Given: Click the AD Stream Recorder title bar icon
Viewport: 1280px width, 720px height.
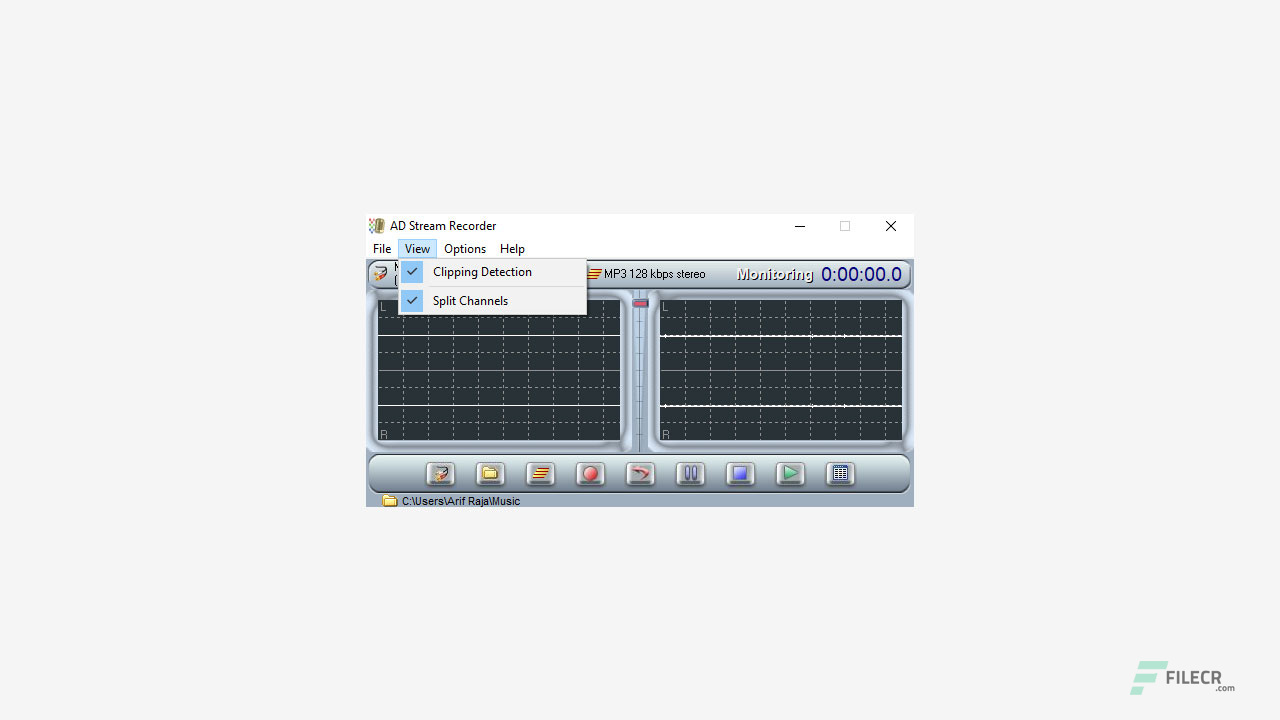Looking at the screenshot, I should [377, 226].
